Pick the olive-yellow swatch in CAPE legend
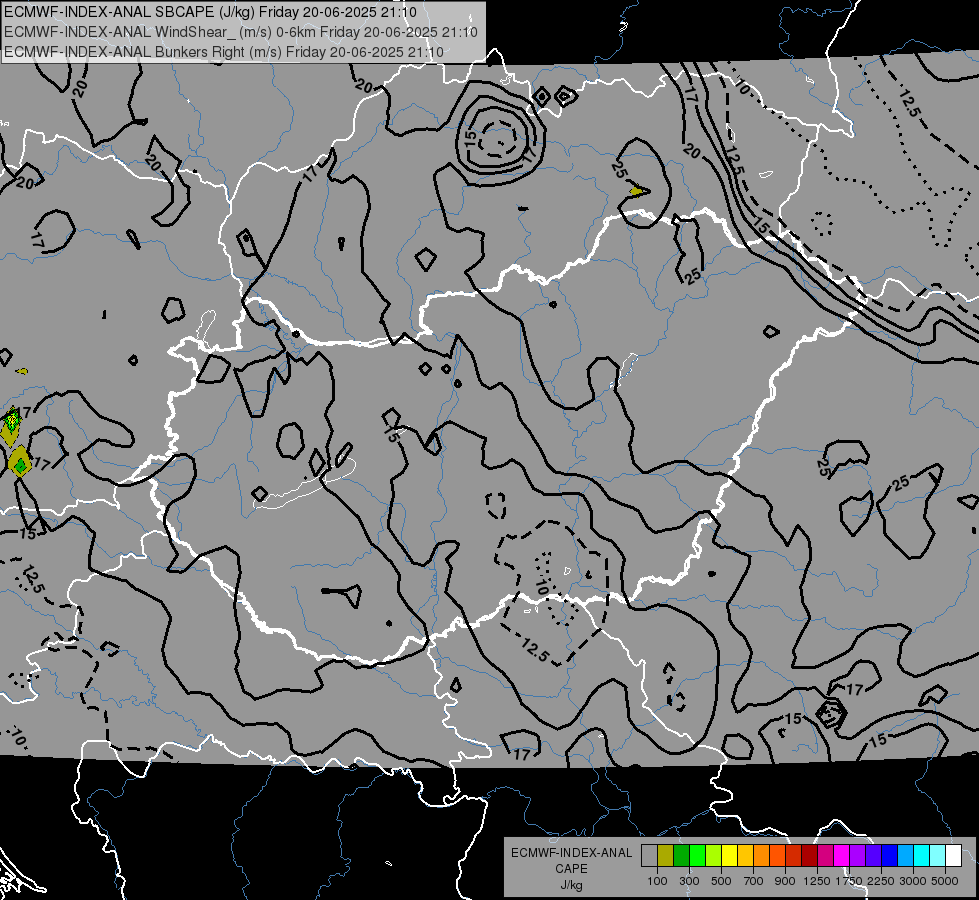This screenshot has height=900, width=979. (x=666, y=856)
